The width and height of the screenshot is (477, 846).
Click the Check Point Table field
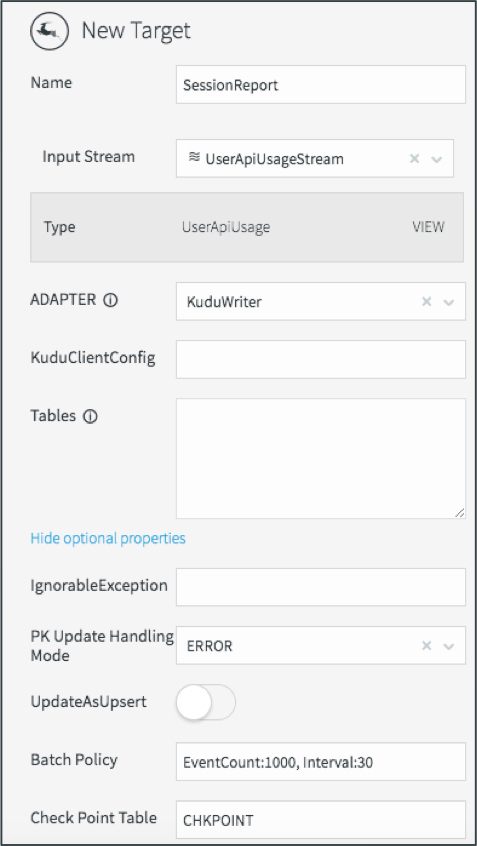[x=321, y=820]
